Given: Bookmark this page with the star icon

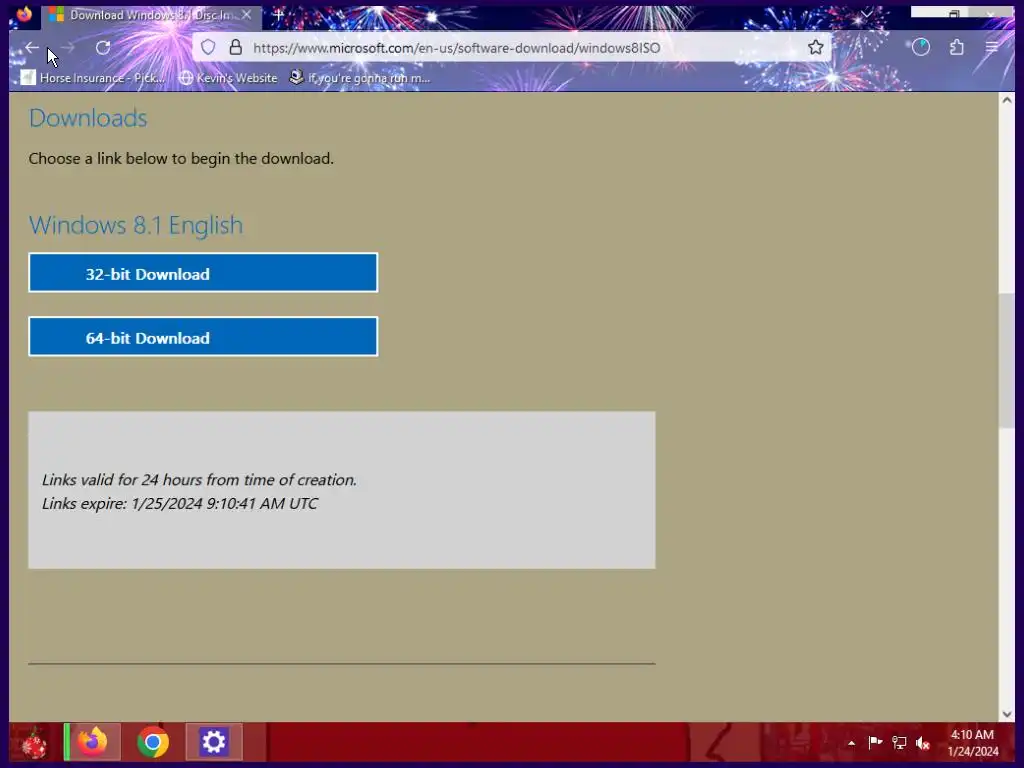Looking at the screenshot, I should click(x=816, y=48).
